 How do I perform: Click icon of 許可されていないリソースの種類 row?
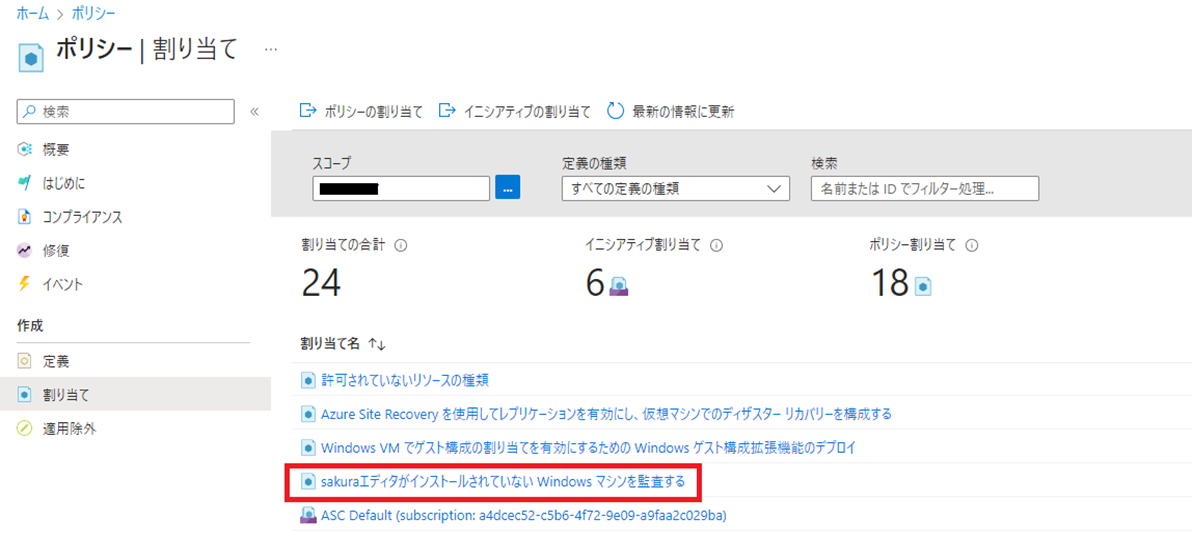(x=308, y=379)
